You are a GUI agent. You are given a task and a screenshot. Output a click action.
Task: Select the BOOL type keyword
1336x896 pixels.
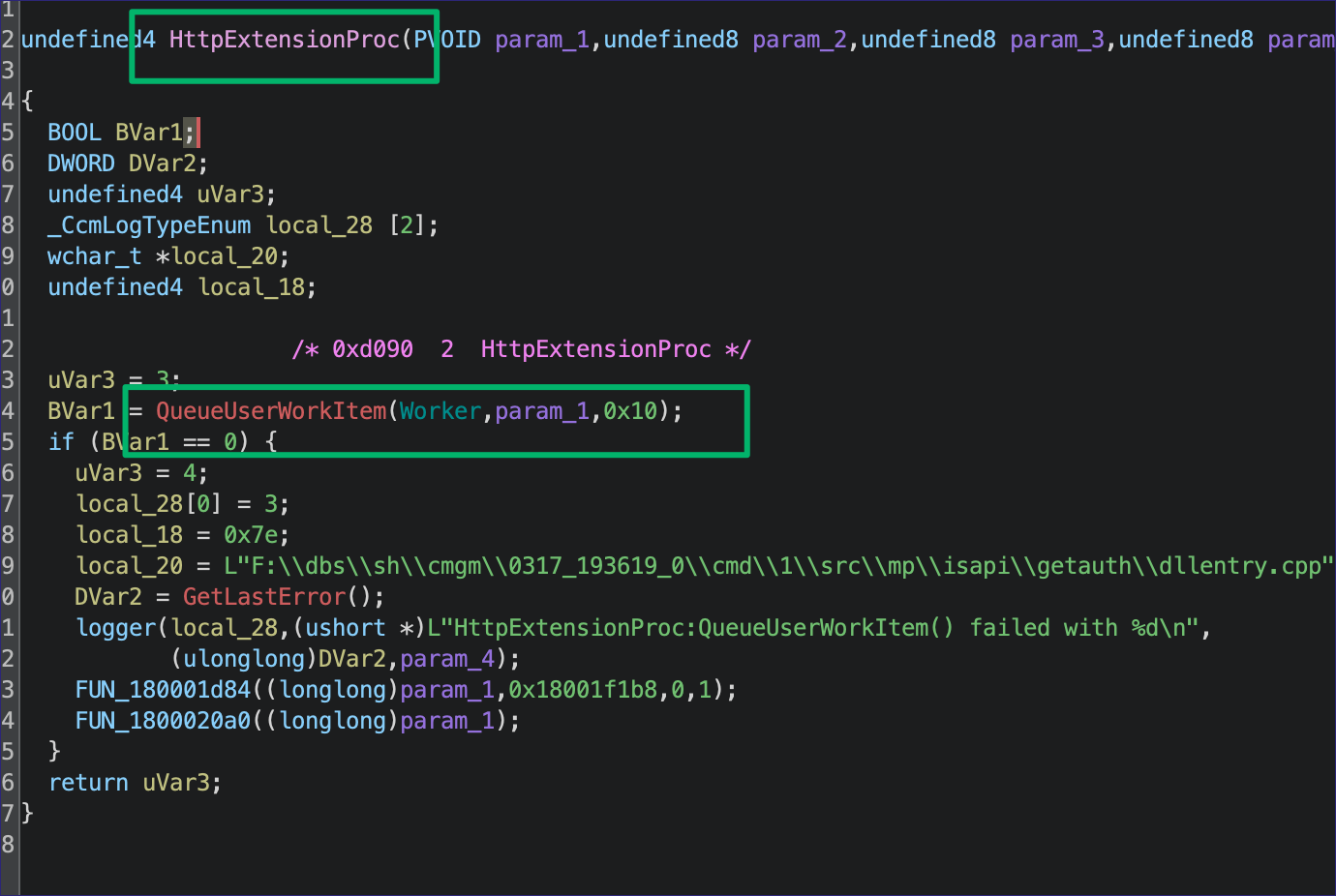tap(74, 133)
